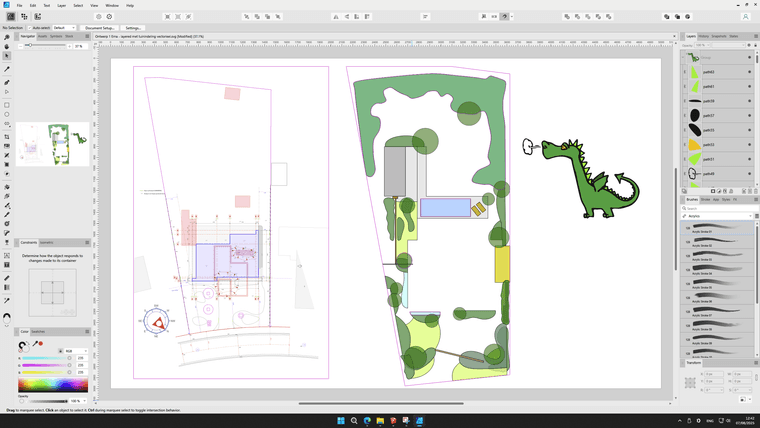Screen dimensions: 760x428
Task: Click the zoom in plus button in Navigator
Action: [x=69, y=46]
